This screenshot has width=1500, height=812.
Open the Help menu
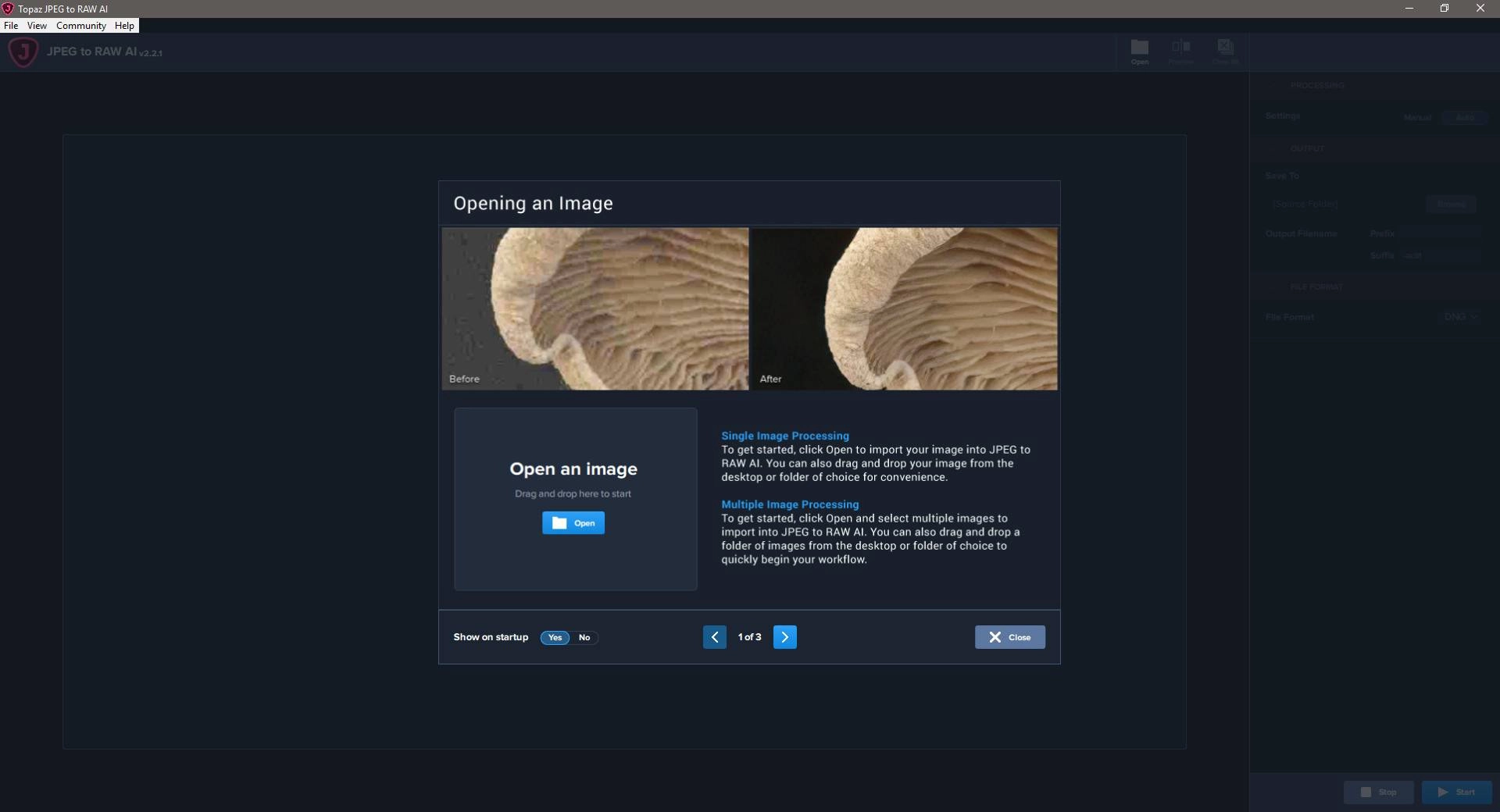tap(124, 26)
